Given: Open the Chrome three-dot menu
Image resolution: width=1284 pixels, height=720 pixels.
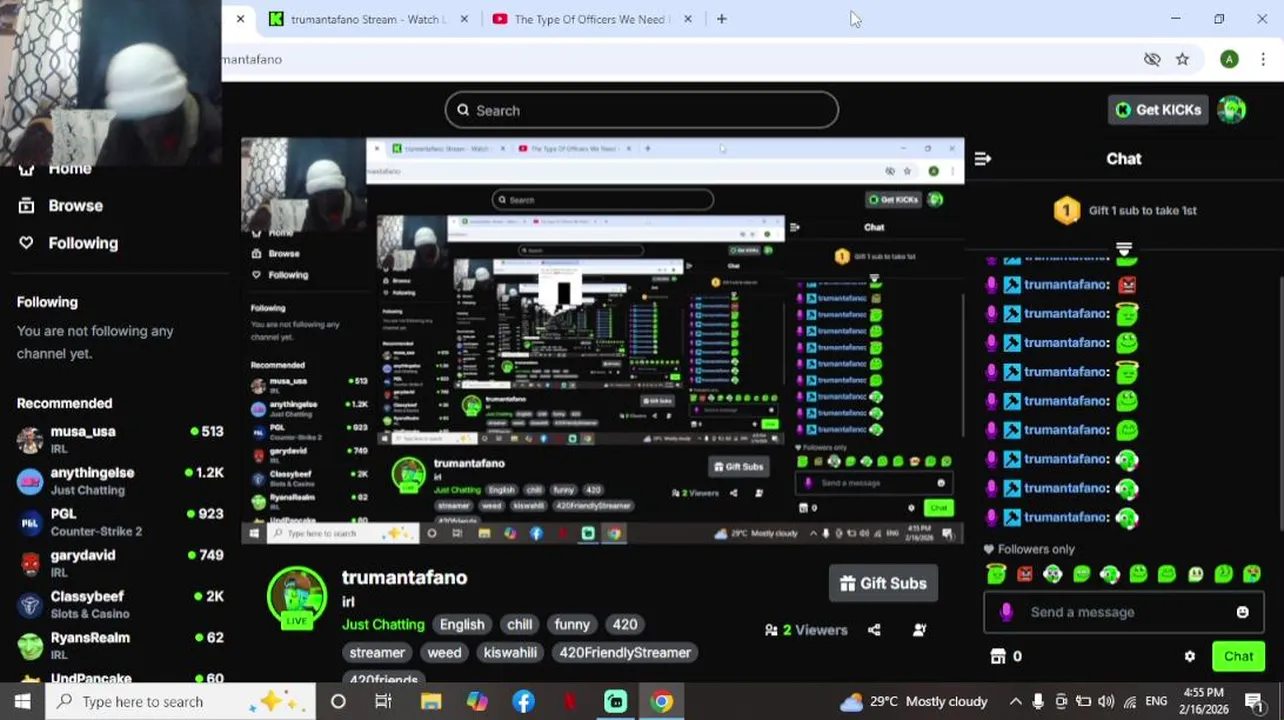Looking at the screenshot, I should click(1263, 59).
